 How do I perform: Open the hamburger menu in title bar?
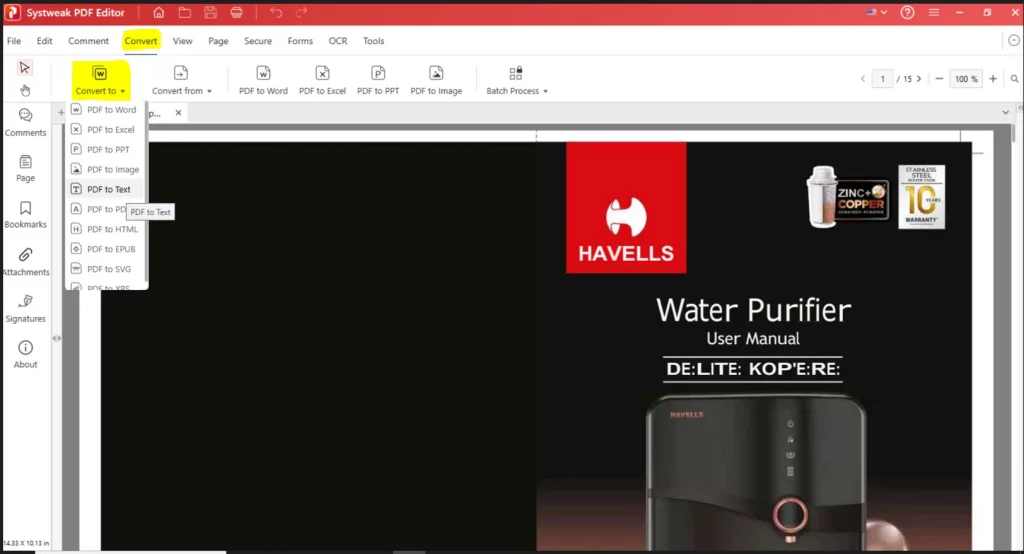[x=934, y=12]
